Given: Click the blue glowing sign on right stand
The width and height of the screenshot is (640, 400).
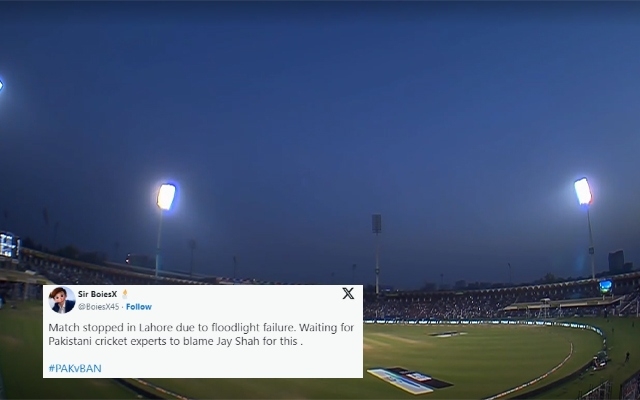Looking at the screenshot, I should point(606,286).
